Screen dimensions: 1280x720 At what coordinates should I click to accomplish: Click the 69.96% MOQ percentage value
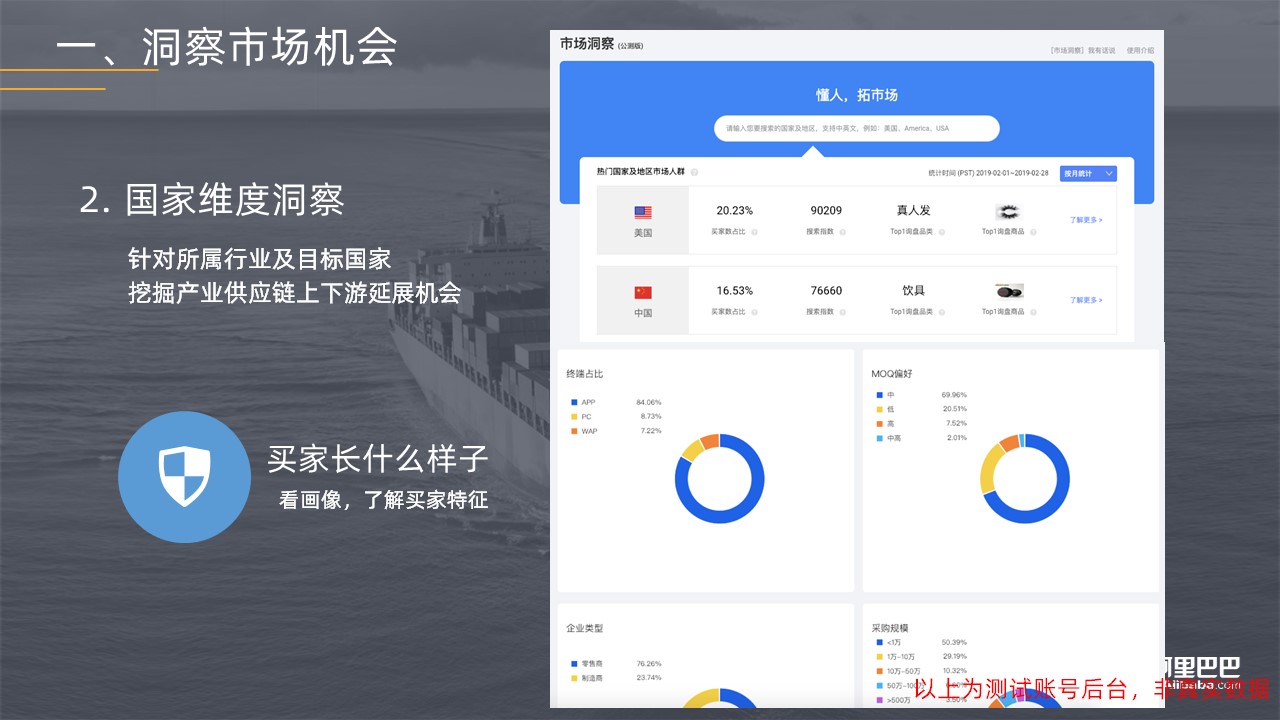pos(954,395)
